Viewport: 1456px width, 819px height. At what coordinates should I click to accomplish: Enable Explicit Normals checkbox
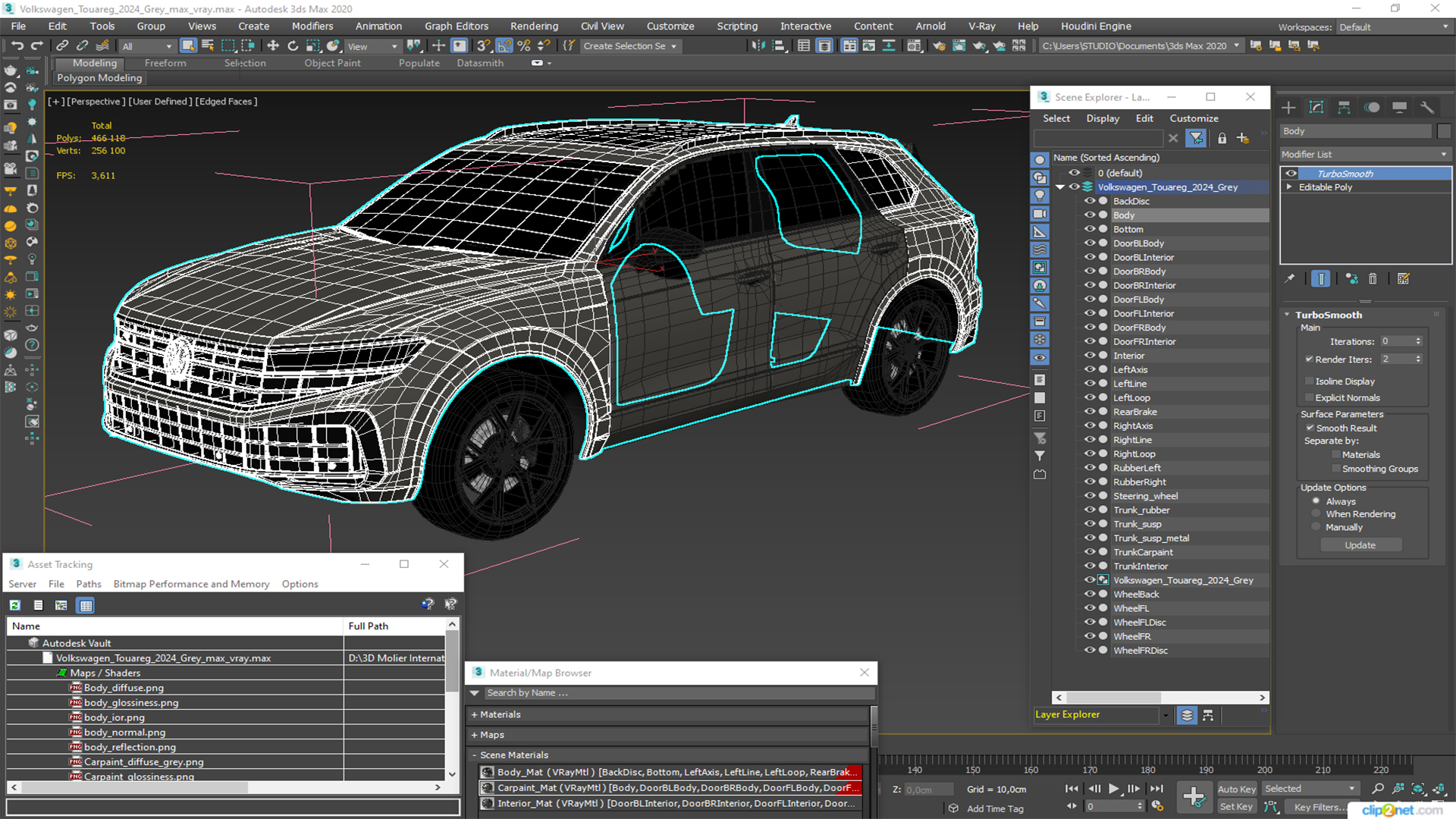click(x=1309, y=398)
